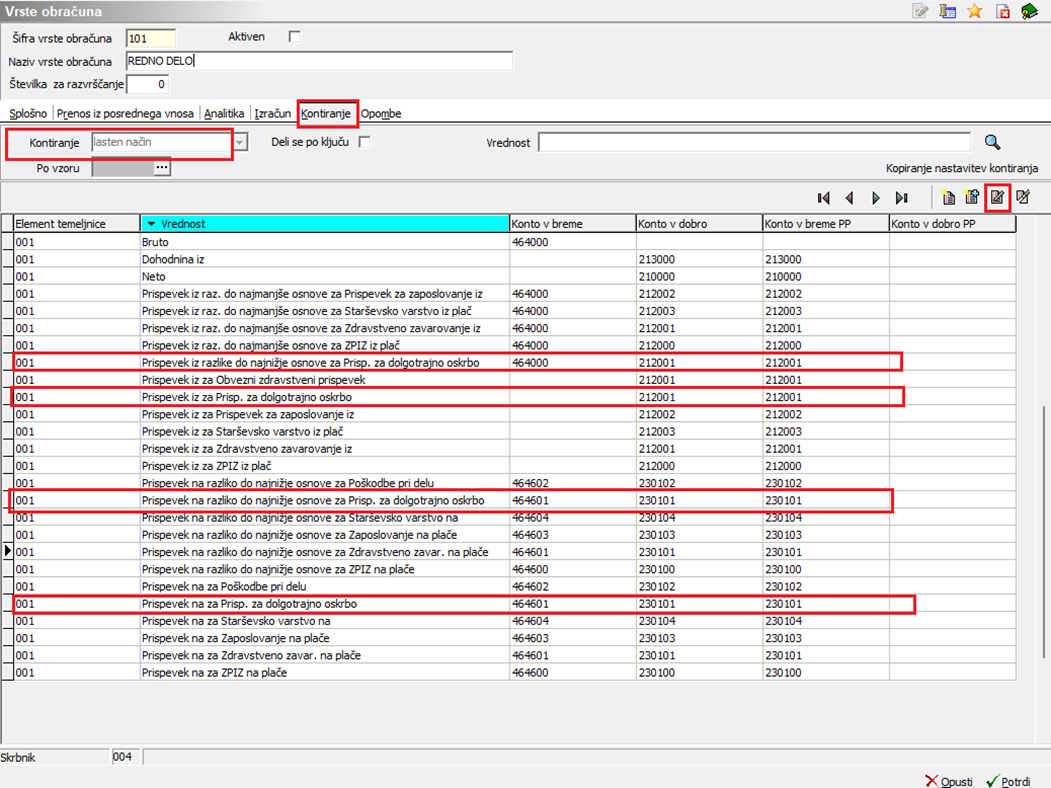
Task: Click the Element temeljnice column header
Action: point(77,224)
